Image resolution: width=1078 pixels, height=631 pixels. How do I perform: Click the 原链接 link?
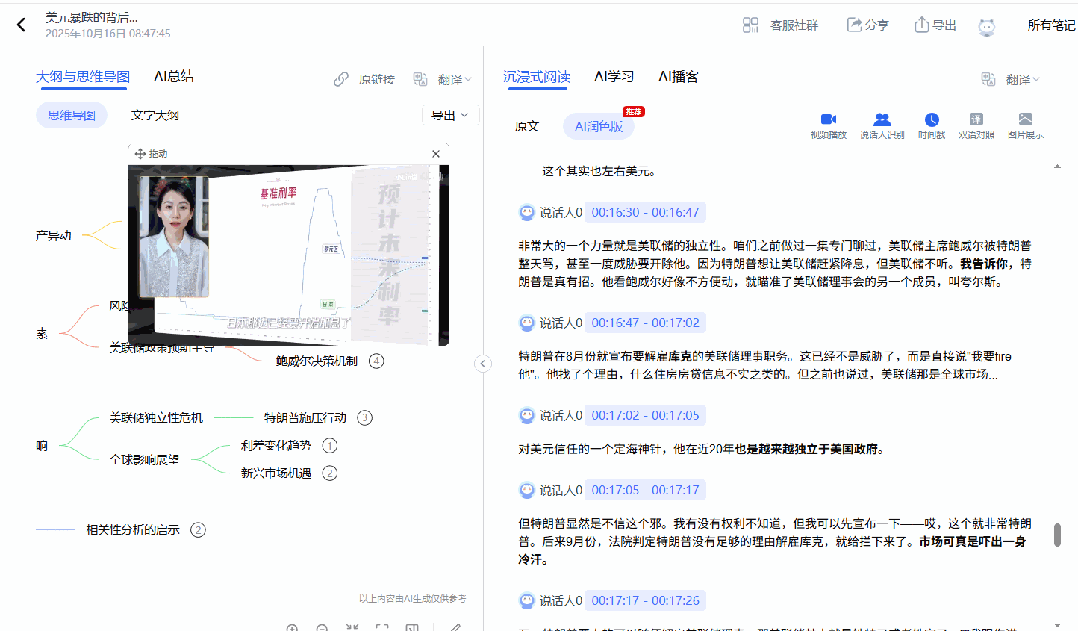pyautogui.click(x=365, y=79)
